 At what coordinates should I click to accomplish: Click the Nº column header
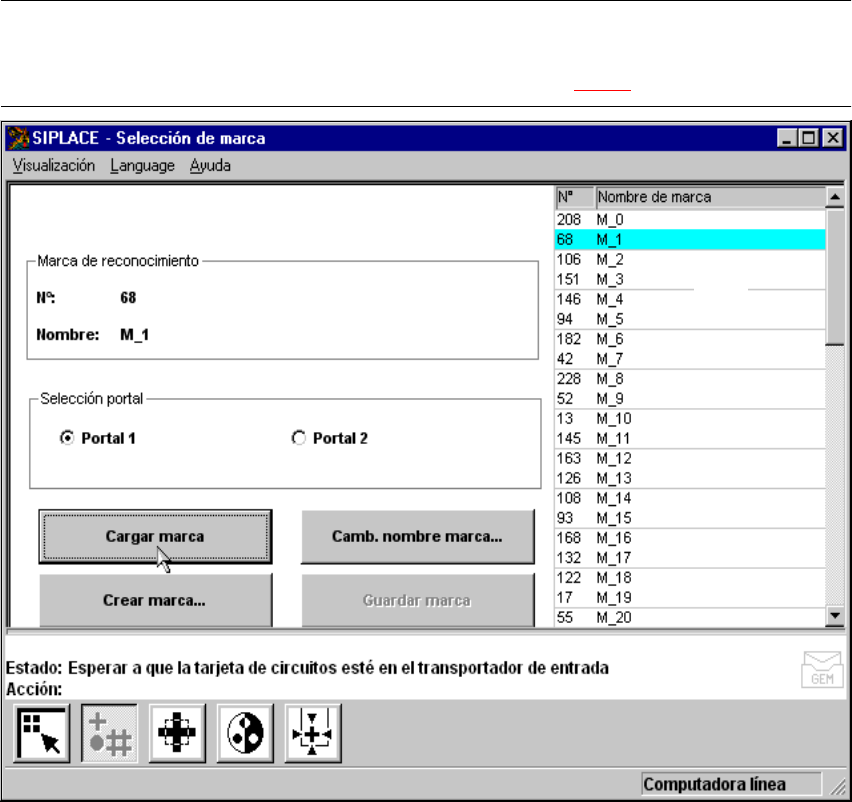pos(575,197)
